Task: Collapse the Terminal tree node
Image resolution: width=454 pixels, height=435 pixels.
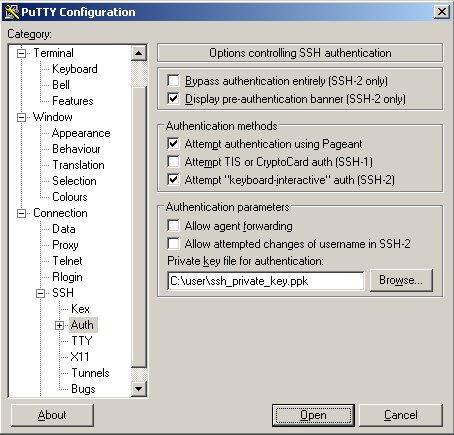Action: pyautogui.click(x=21, y=53)
